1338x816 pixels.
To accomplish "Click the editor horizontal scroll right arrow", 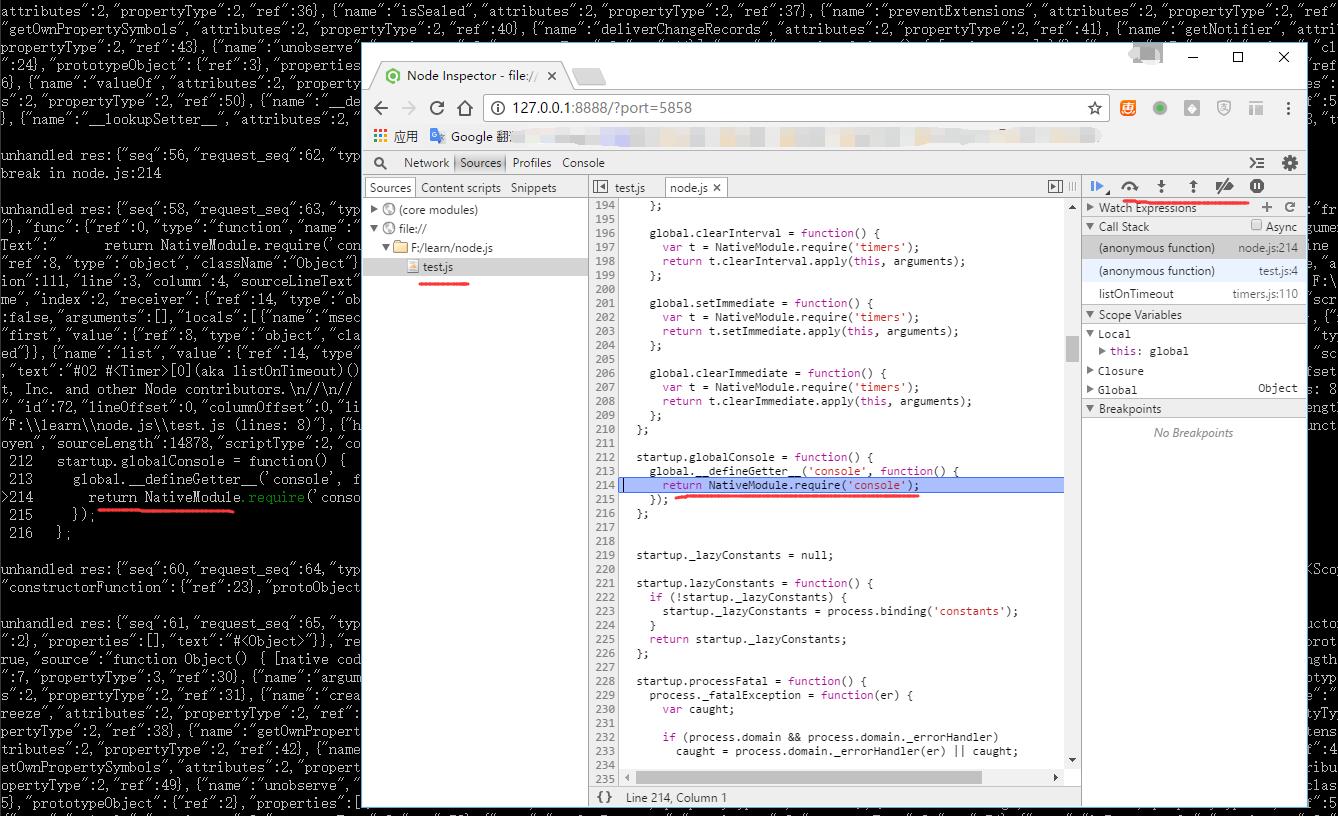I will coord(1055,777).
